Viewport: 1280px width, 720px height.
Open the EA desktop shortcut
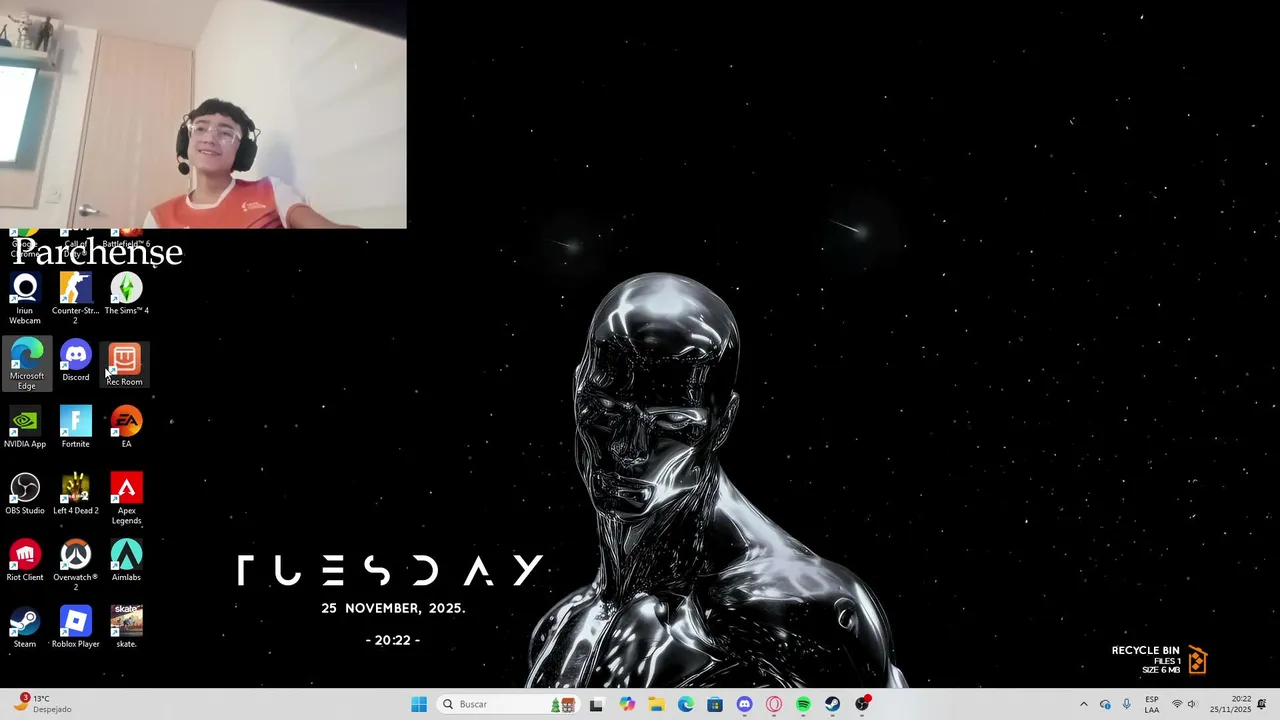(x=126, y=427)
